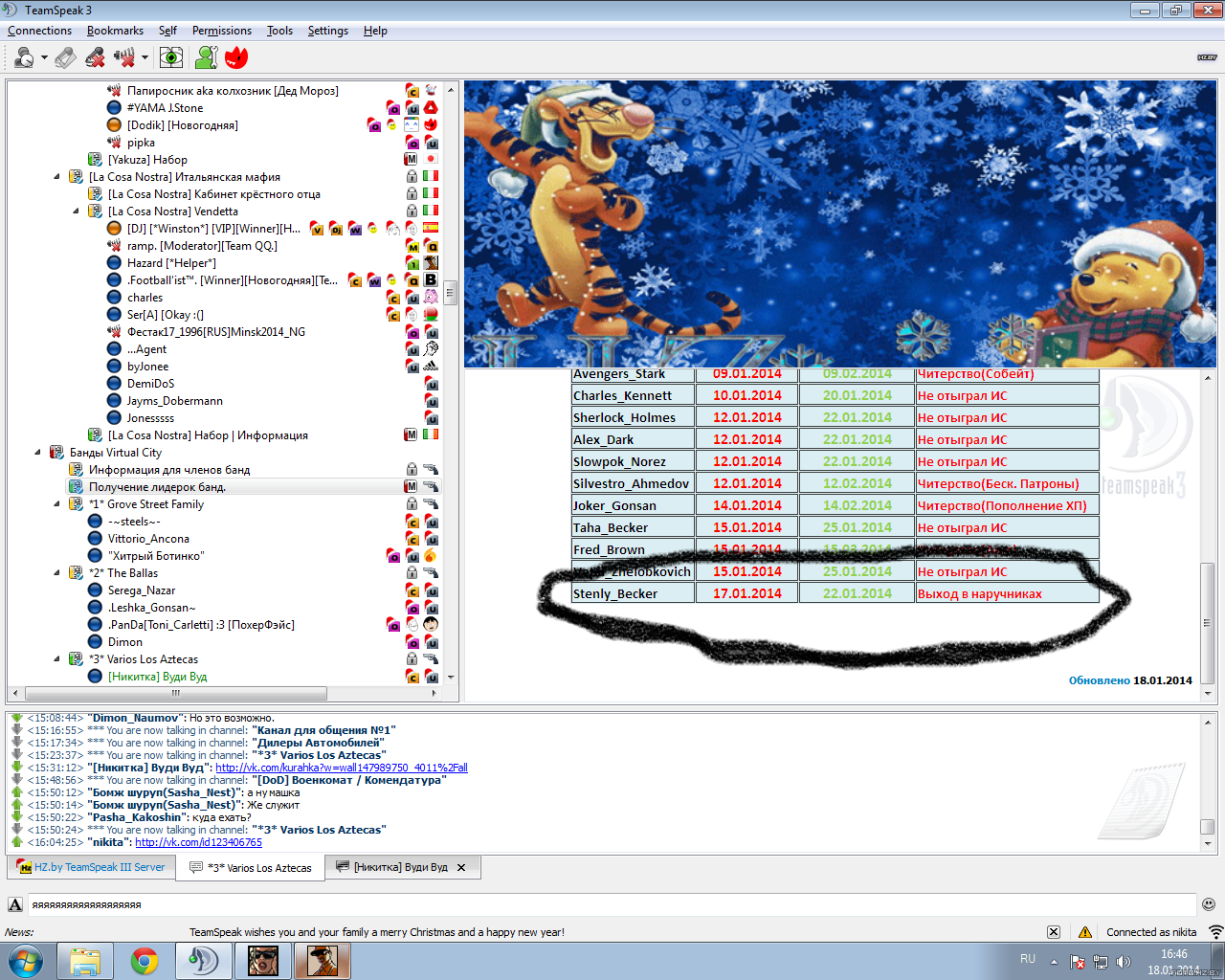Open the away status dropdown arrow

coord(44,58)
